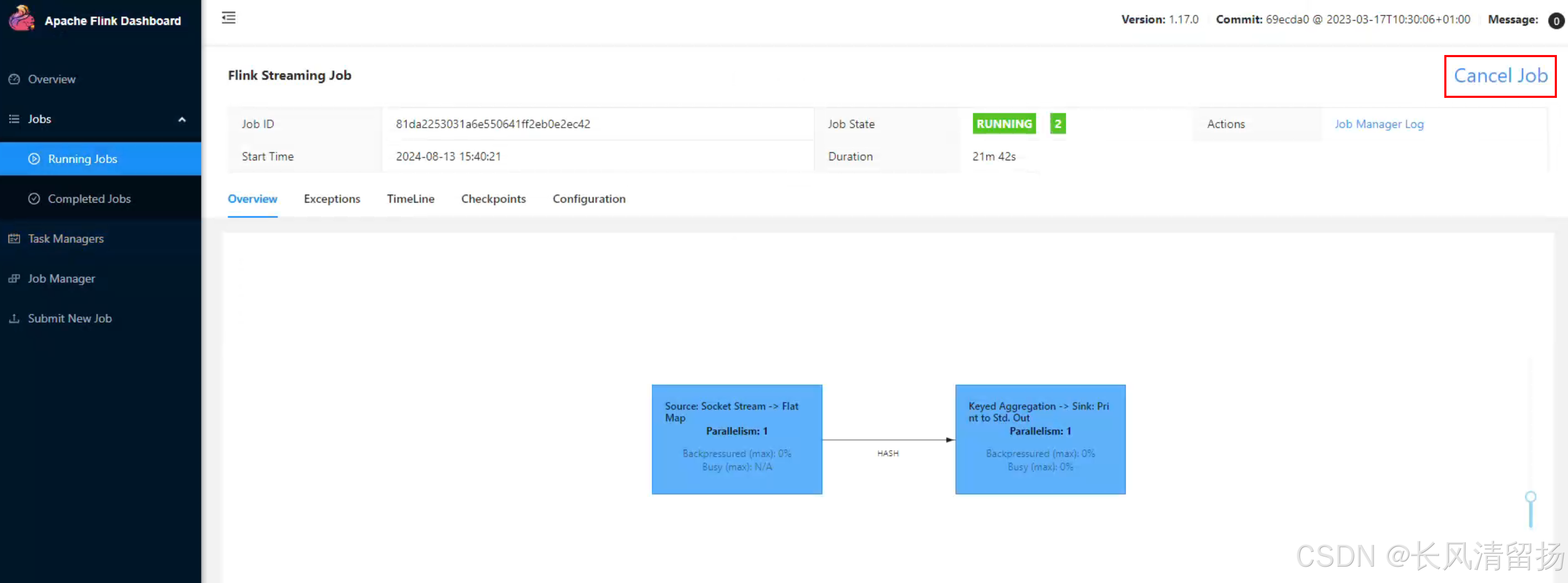The width and height of the screenshot is (1568, 583).
Task: Click the green running tasks badge 2
Action: [x=1058, y=124]
